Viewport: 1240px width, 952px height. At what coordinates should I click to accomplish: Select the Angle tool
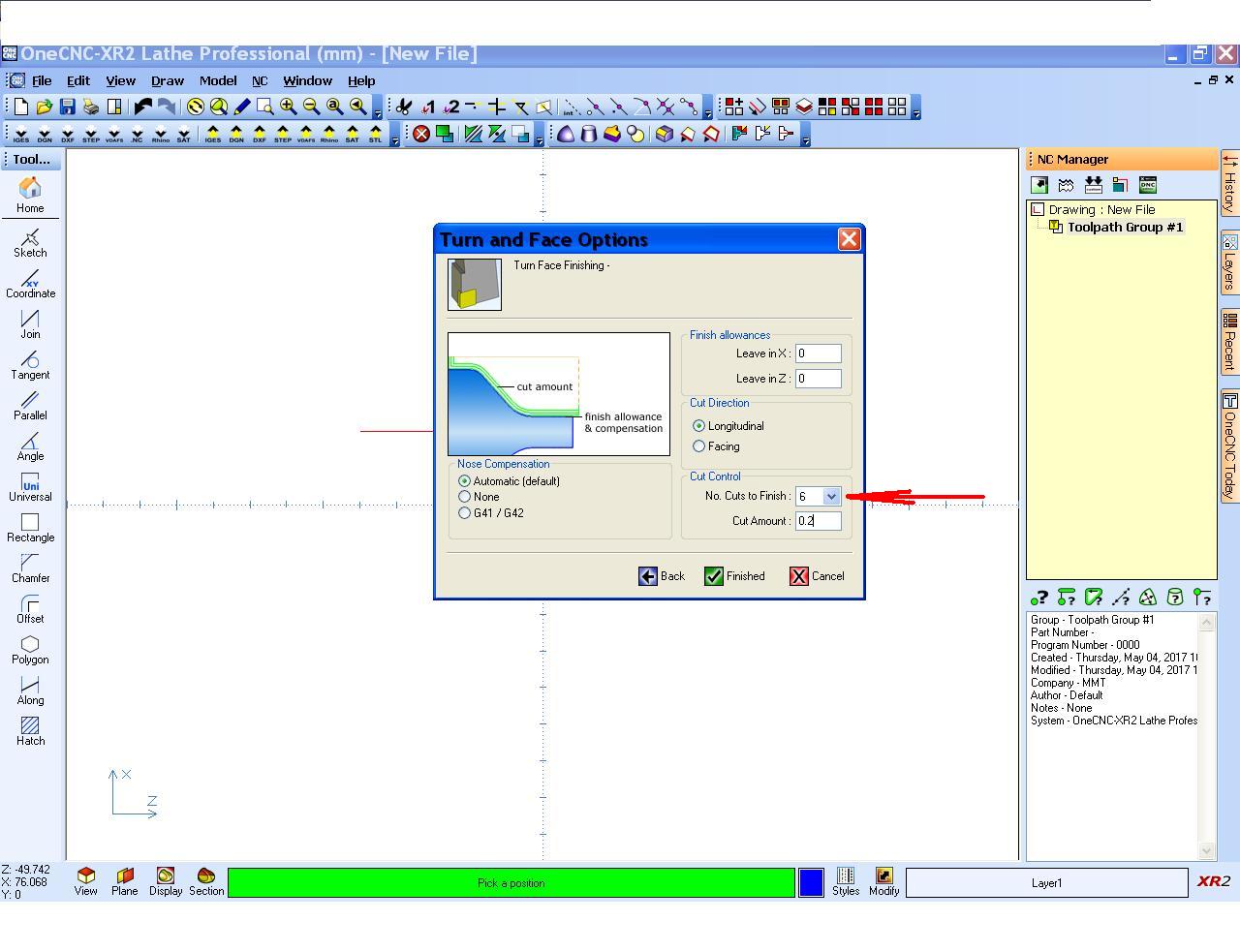pyautogui.click(x=30, y=446)
